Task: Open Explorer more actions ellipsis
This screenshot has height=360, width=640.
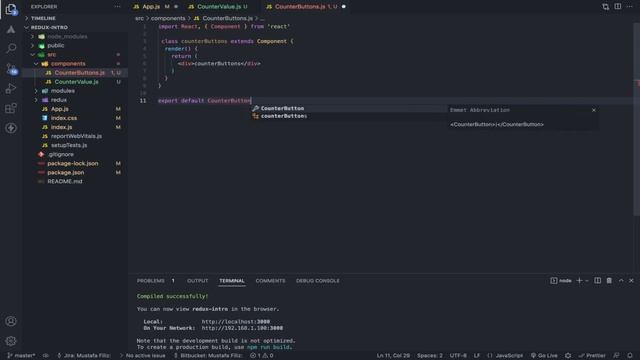Action: 117,7
